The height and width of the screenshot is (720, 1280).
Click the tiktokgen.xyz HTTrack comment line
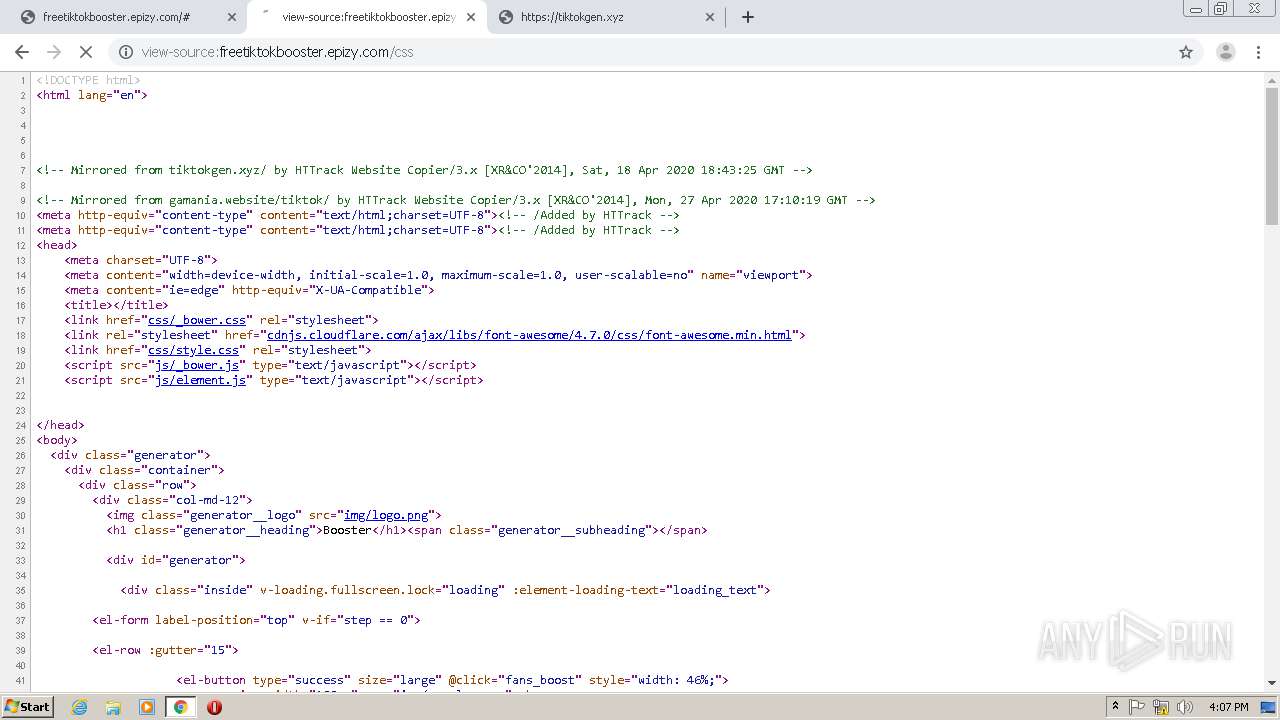[425, 170]
